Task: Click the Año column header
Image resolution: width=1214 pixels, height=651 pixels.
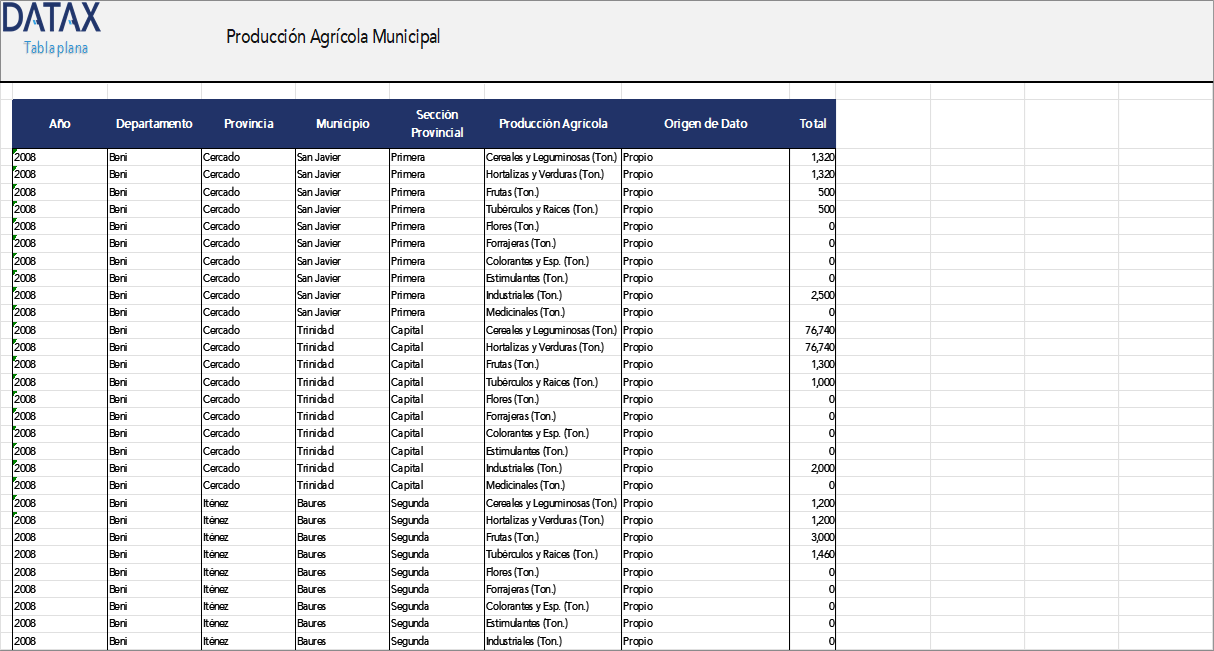Action: (60, 123)
